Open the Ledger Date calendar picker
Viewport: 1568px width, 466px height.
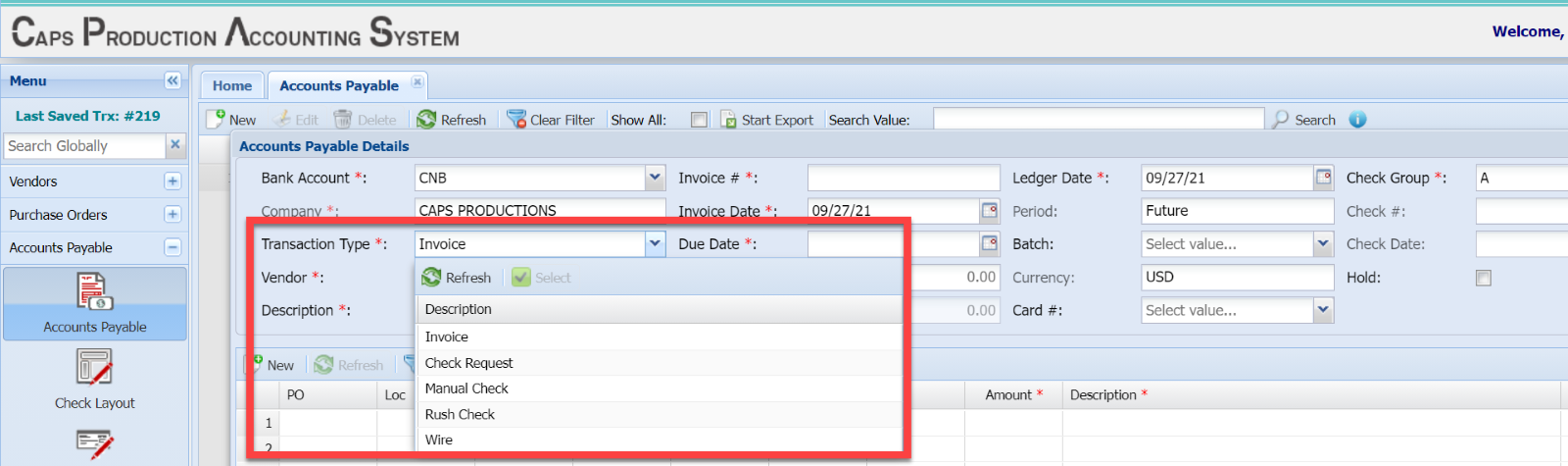[x=1324, y=178]
